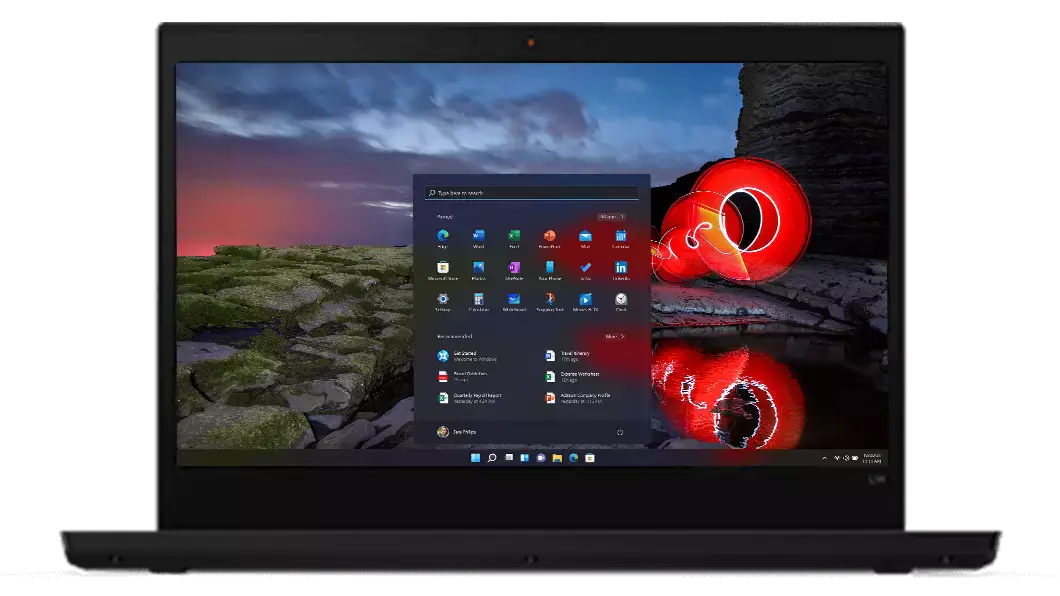
Task: Expand the All apps list
Action: [x=611, y=216]
